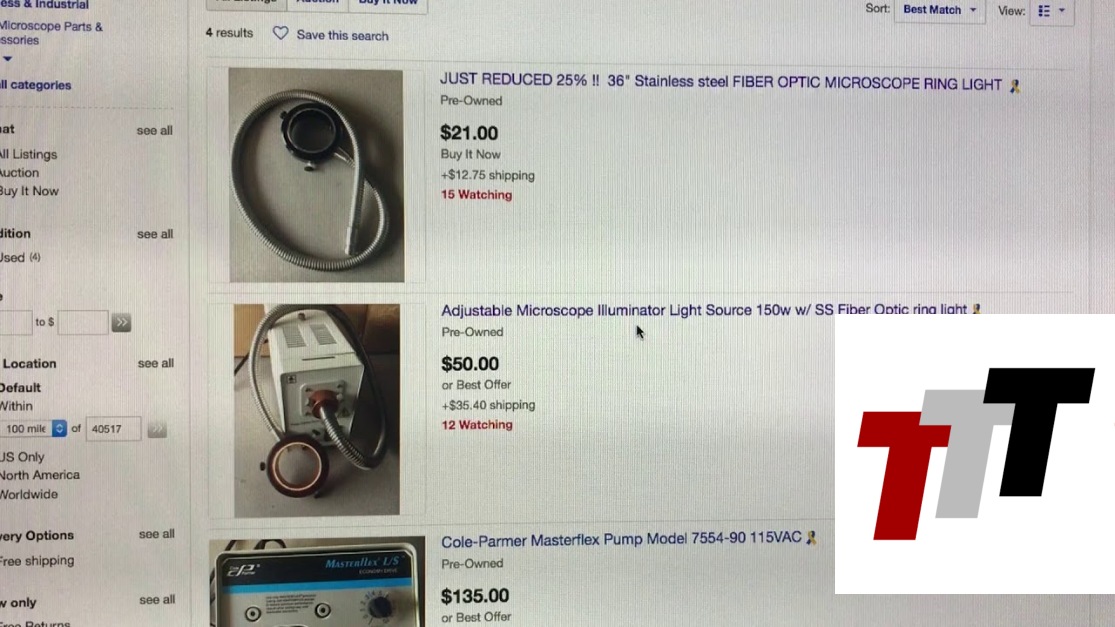The height and width of the screenshot is (627, 1115).
Task: Open the View dropdown arrow
Action: click(x=1062, y=11)
